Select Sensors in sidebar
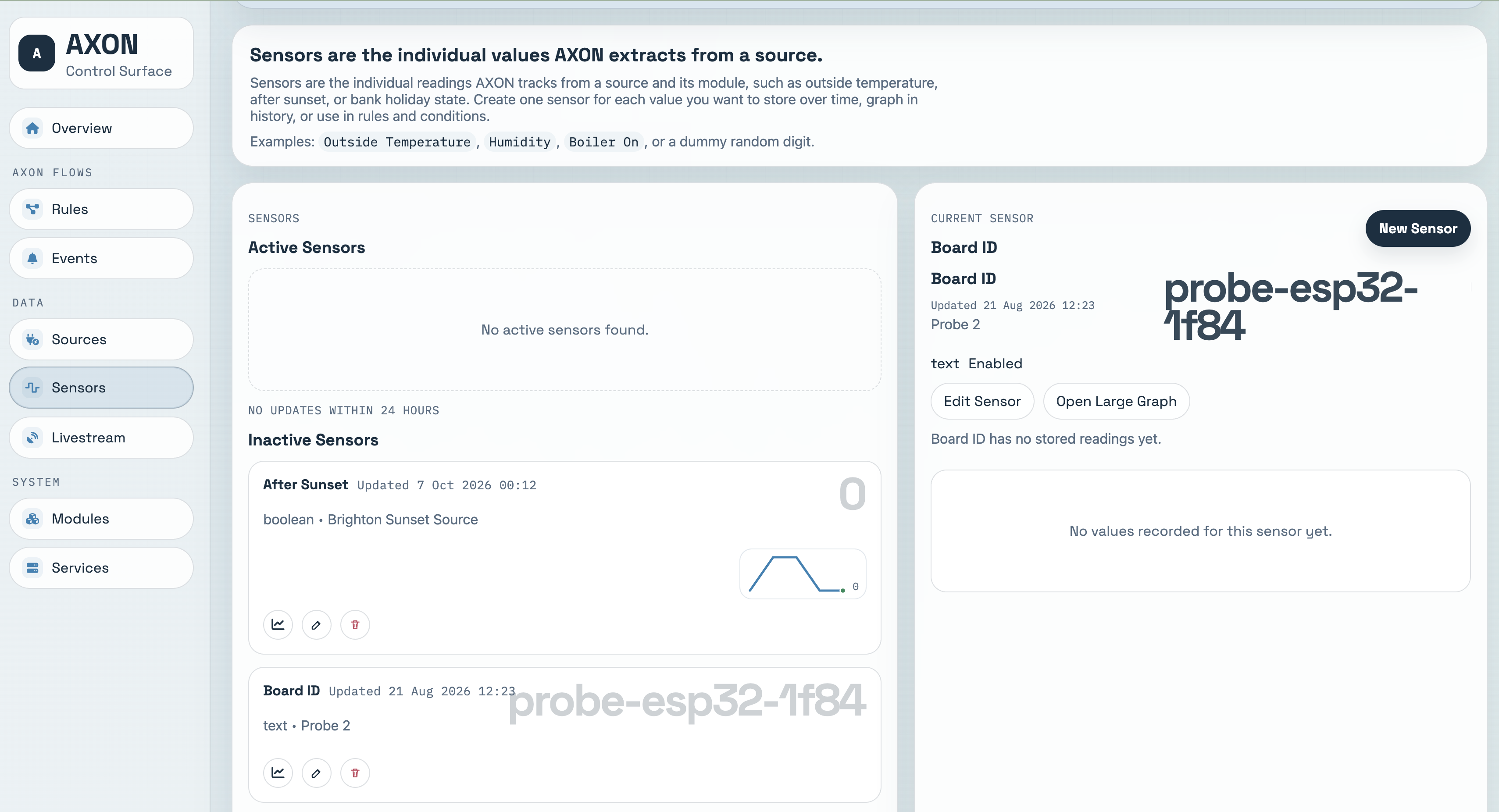Image resolution: width=1499 pixels, height=812 pixels. [101, 388]
